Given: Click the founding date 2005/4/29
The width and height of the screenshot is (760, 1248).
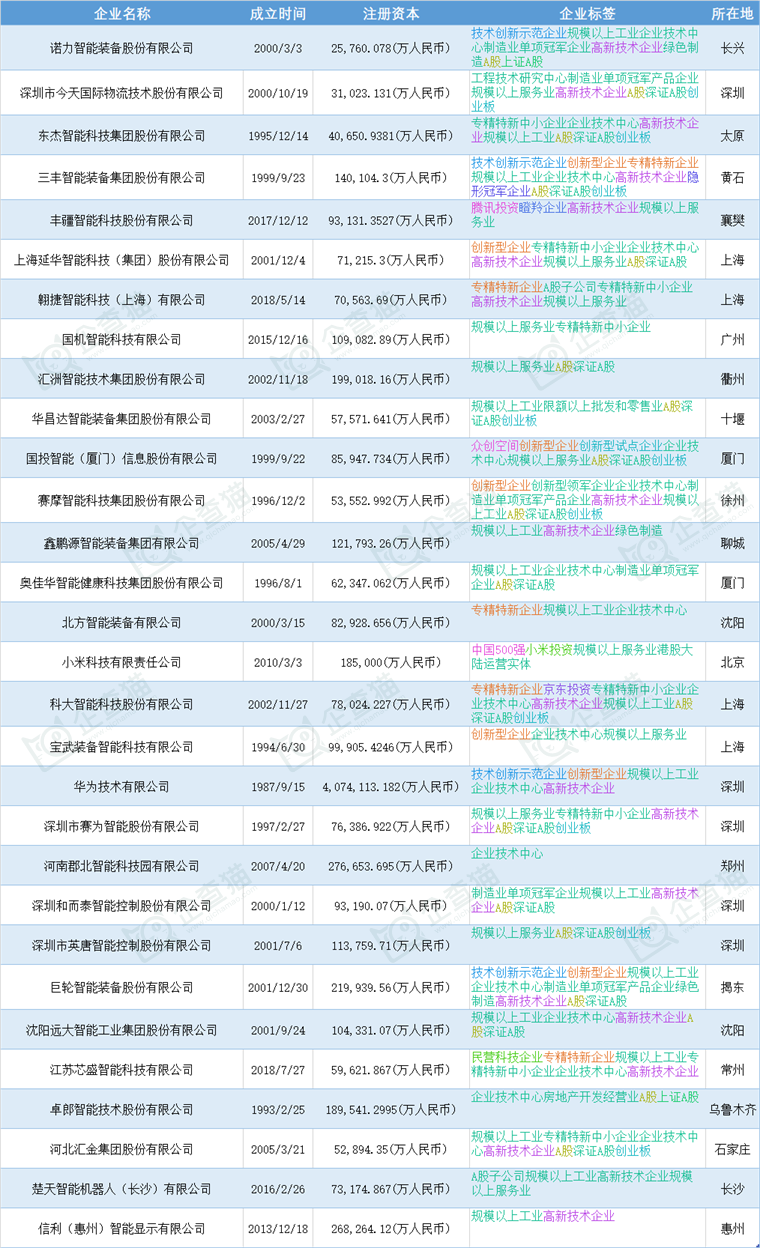Looking at the screenshot, I should click(x=278, y=543).
